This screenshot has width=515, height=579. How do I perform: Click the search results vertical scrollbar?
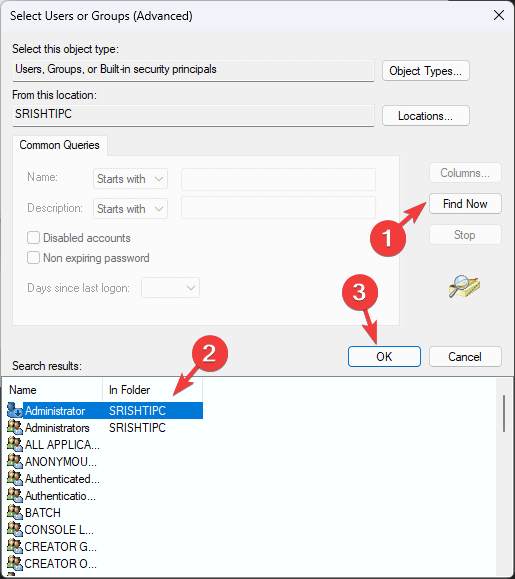point(504,413)
